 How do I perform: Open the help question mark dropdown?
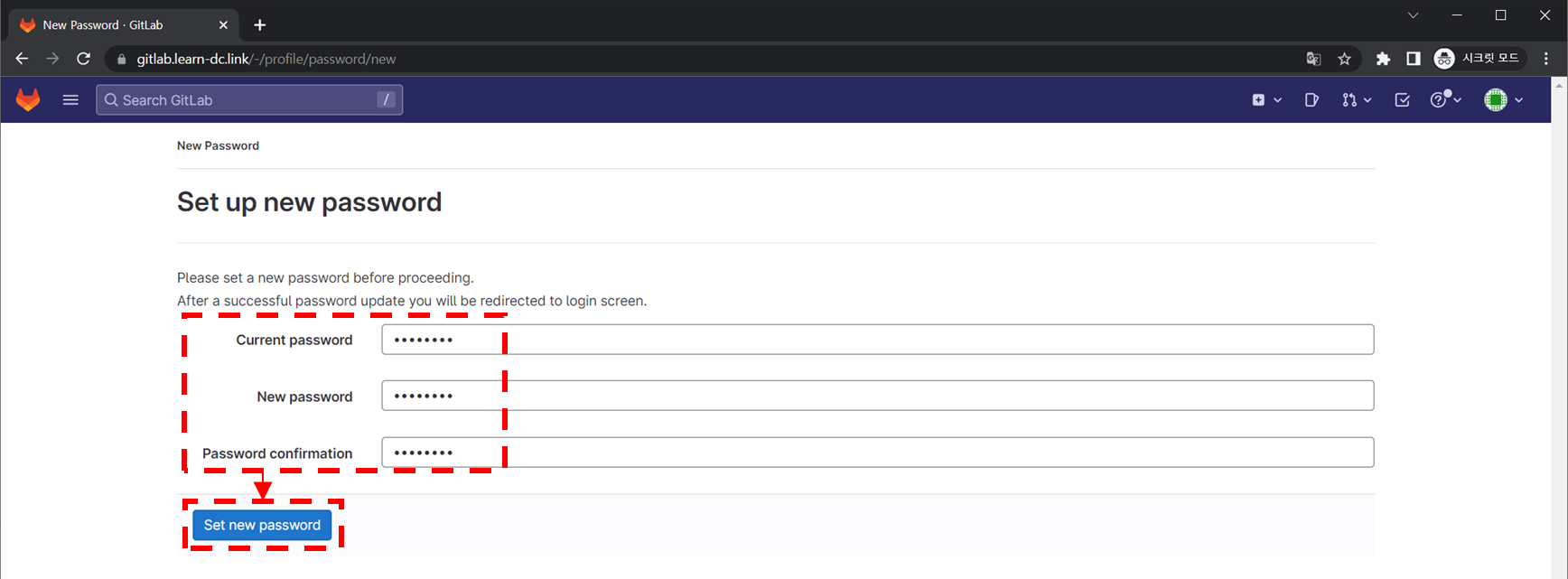[1445, 100]
